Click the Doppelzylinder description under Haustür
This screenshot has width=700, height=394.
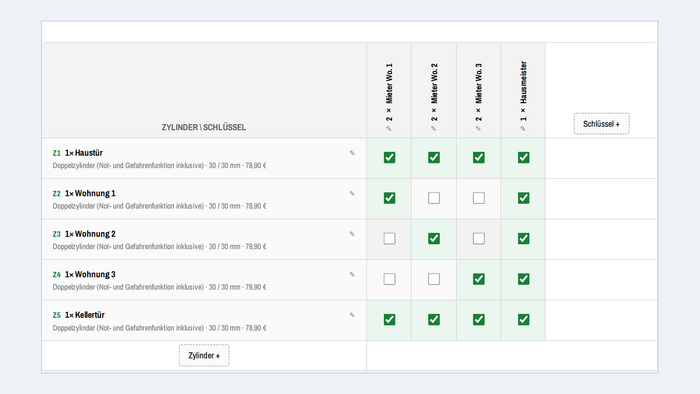pos(159,166)
